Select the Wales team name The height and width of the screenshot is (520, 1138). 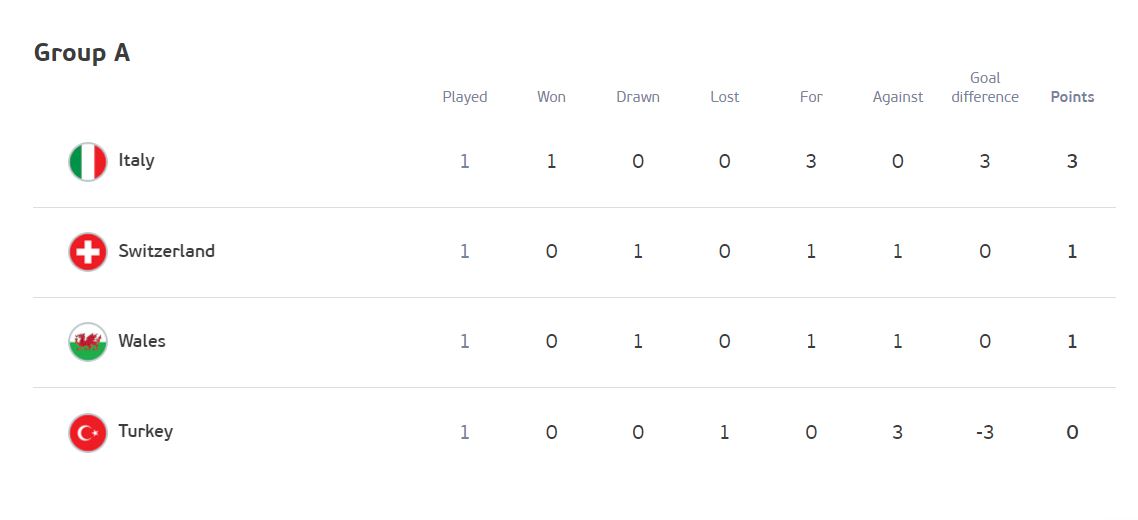(x=142, y=341)
